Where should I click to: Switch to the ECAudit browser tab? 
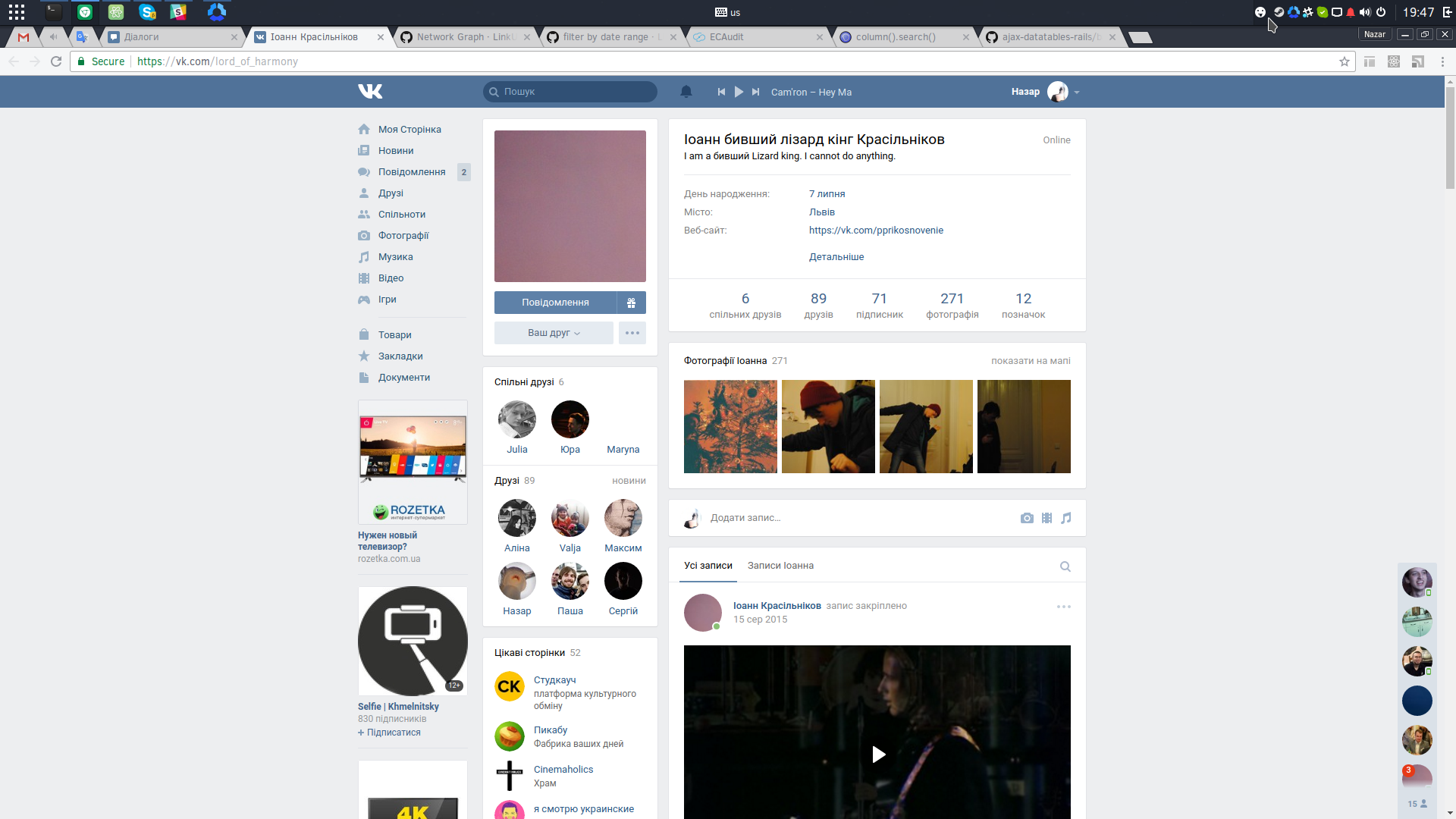(x=758, y=36)
